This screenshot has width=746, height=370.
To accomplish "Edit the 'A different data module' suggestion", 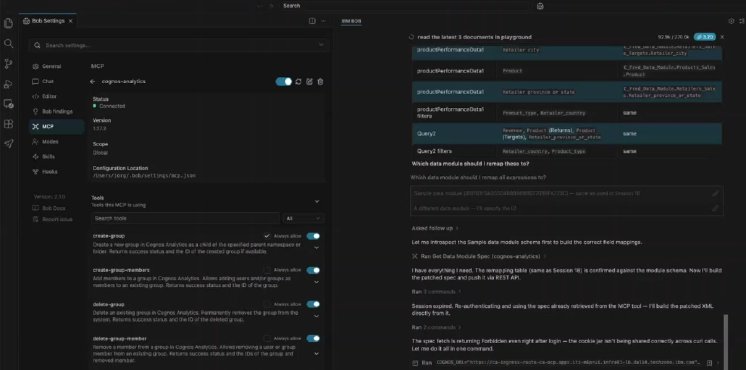I will pos(715,208).
